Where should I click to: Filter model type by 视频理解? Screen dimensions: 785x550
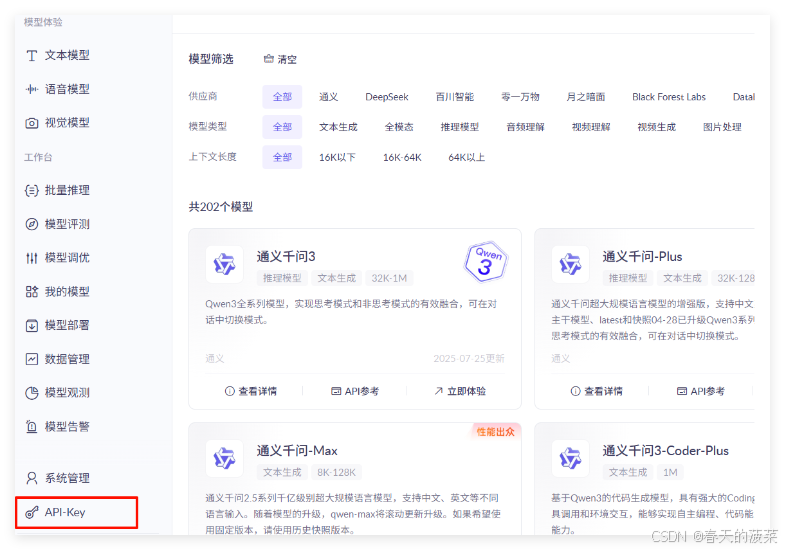click(x=591, y=127)
